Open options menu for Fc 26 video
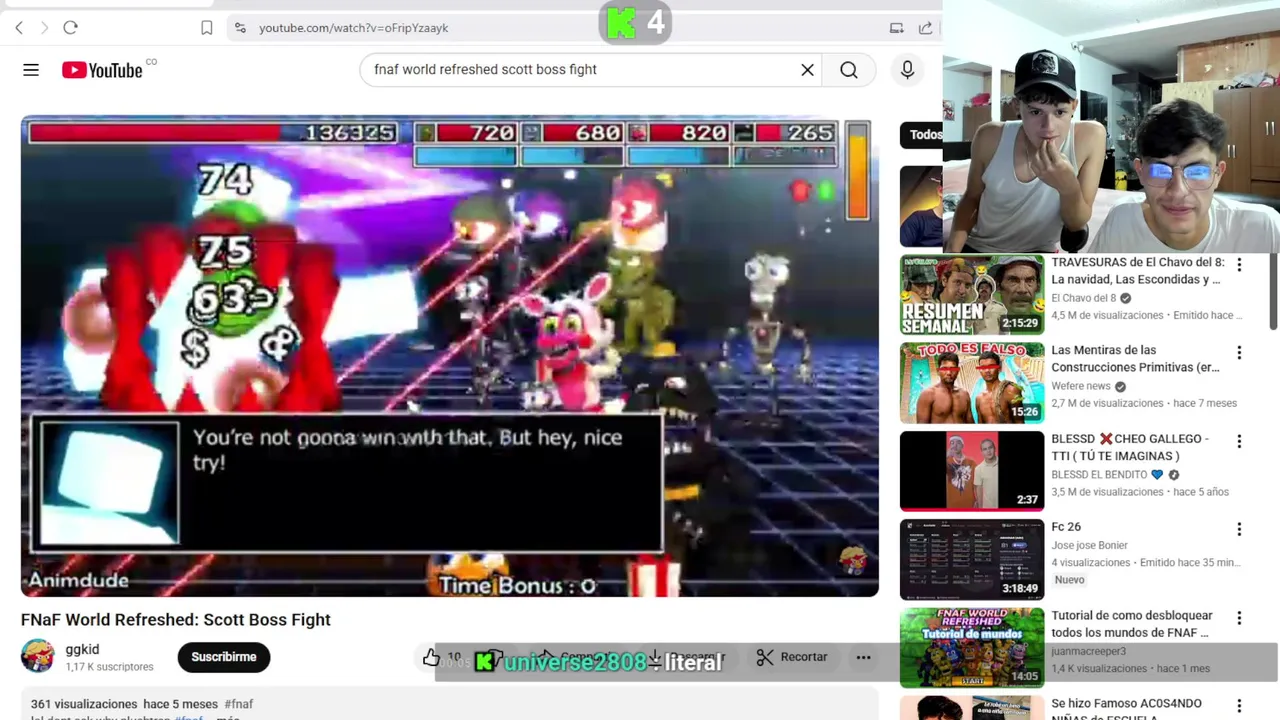Viewport: 1280px width, 720px height. click(1239, 529)
